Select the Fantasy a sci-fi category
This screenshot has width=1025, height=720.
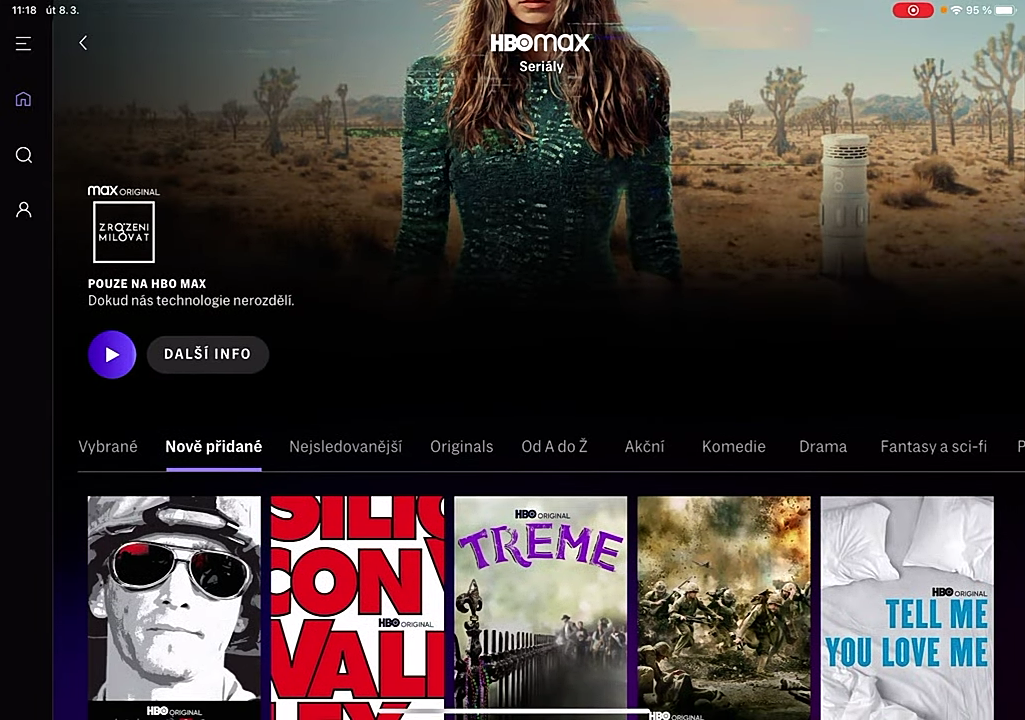click(933, 446)
